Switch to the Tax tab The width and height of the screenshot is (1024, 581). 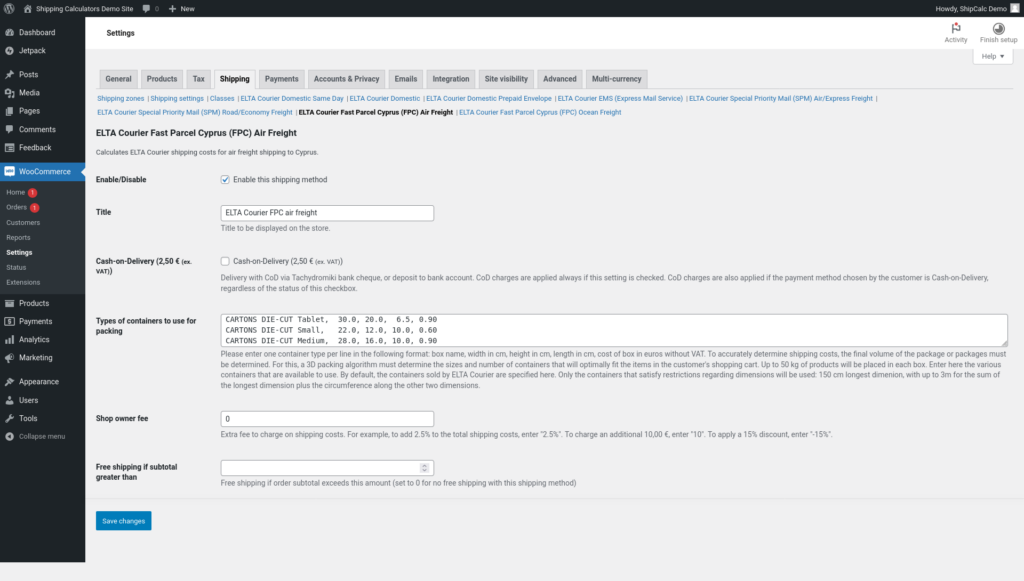(x=199, y=79)
